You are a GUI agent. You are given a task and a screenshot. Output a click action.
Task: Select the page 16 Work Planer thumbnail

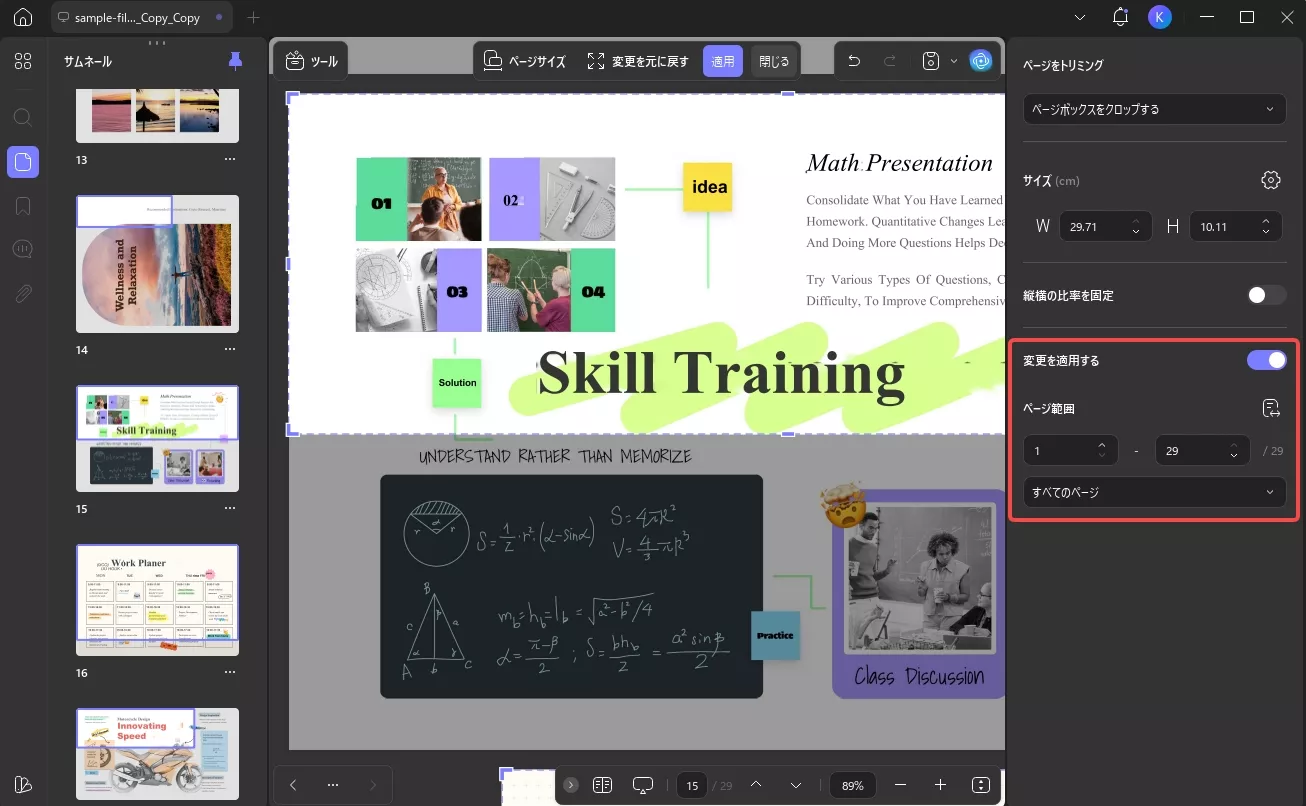[x=158, y=599]
